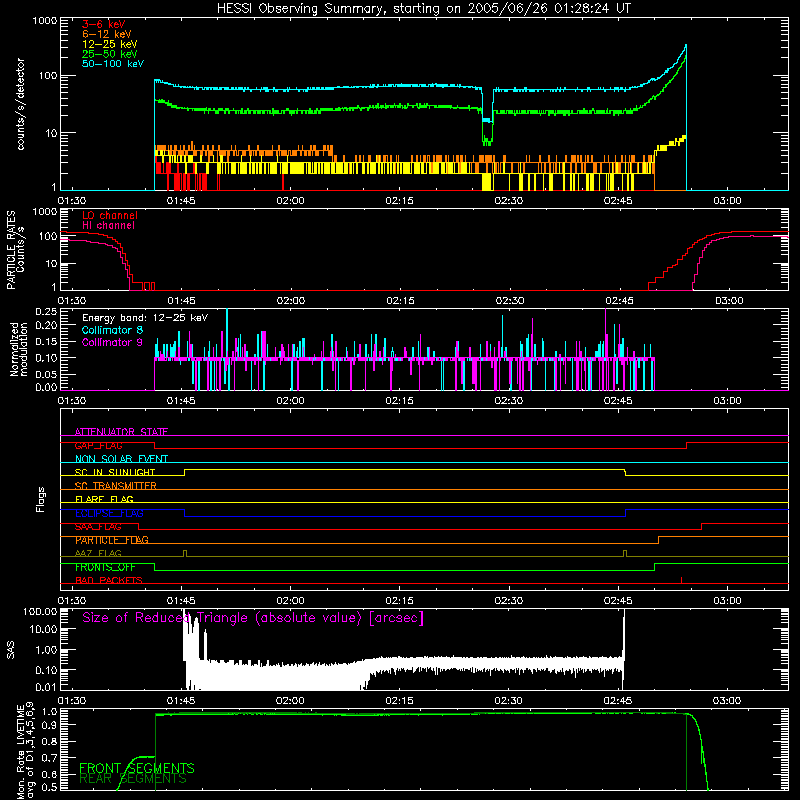Select the Collimator 9 legend entry
The height and width of the screenshot is (800, 800).
(x=112, y=342)
